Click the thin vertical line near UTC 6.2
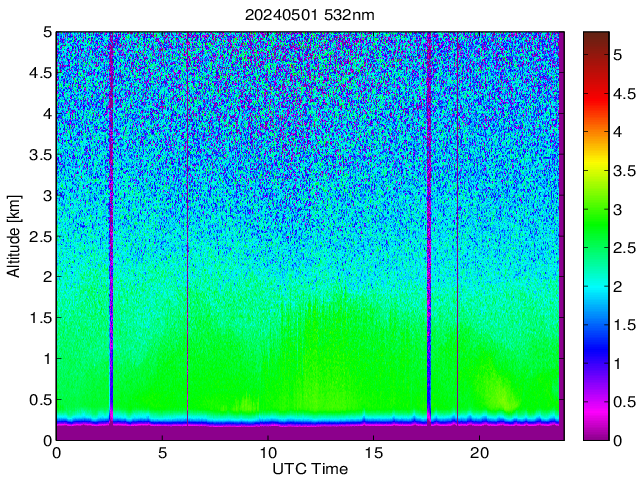Screen dimensions: 640x480 pyautogui.click(x=187, y=229)
